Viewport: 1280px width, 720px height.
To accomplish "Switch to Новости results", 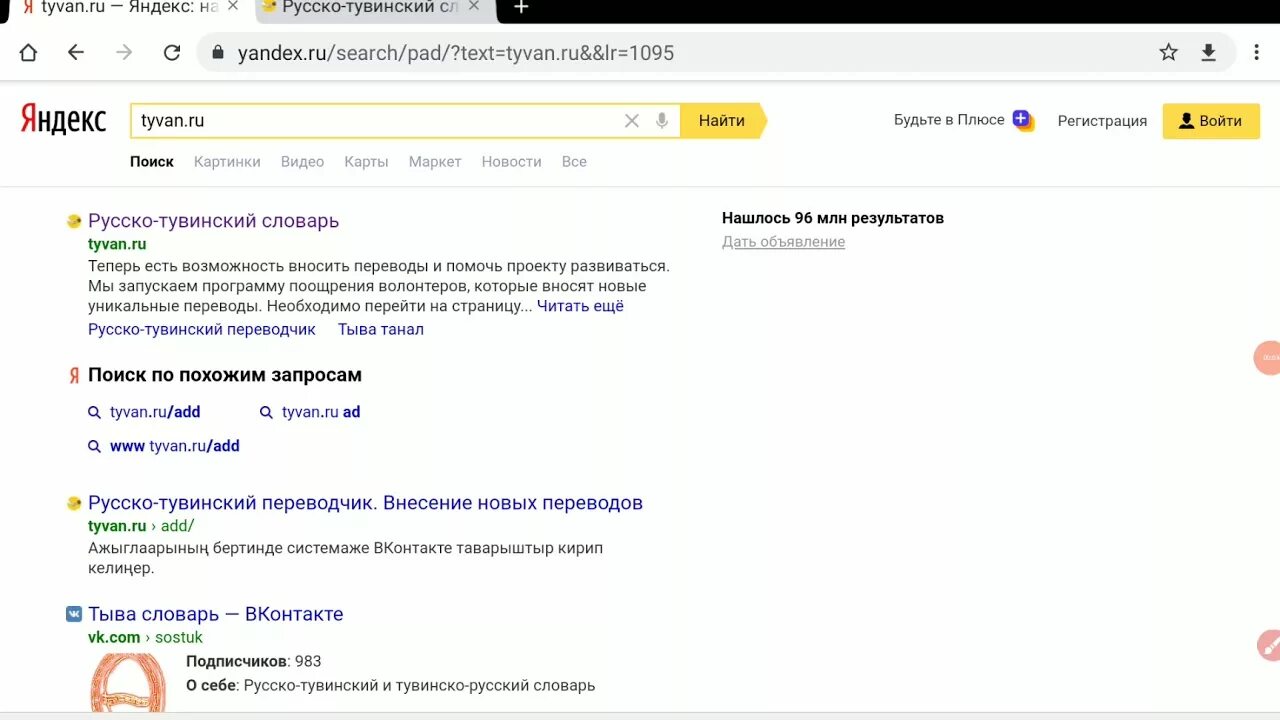I will click(511, 162).
